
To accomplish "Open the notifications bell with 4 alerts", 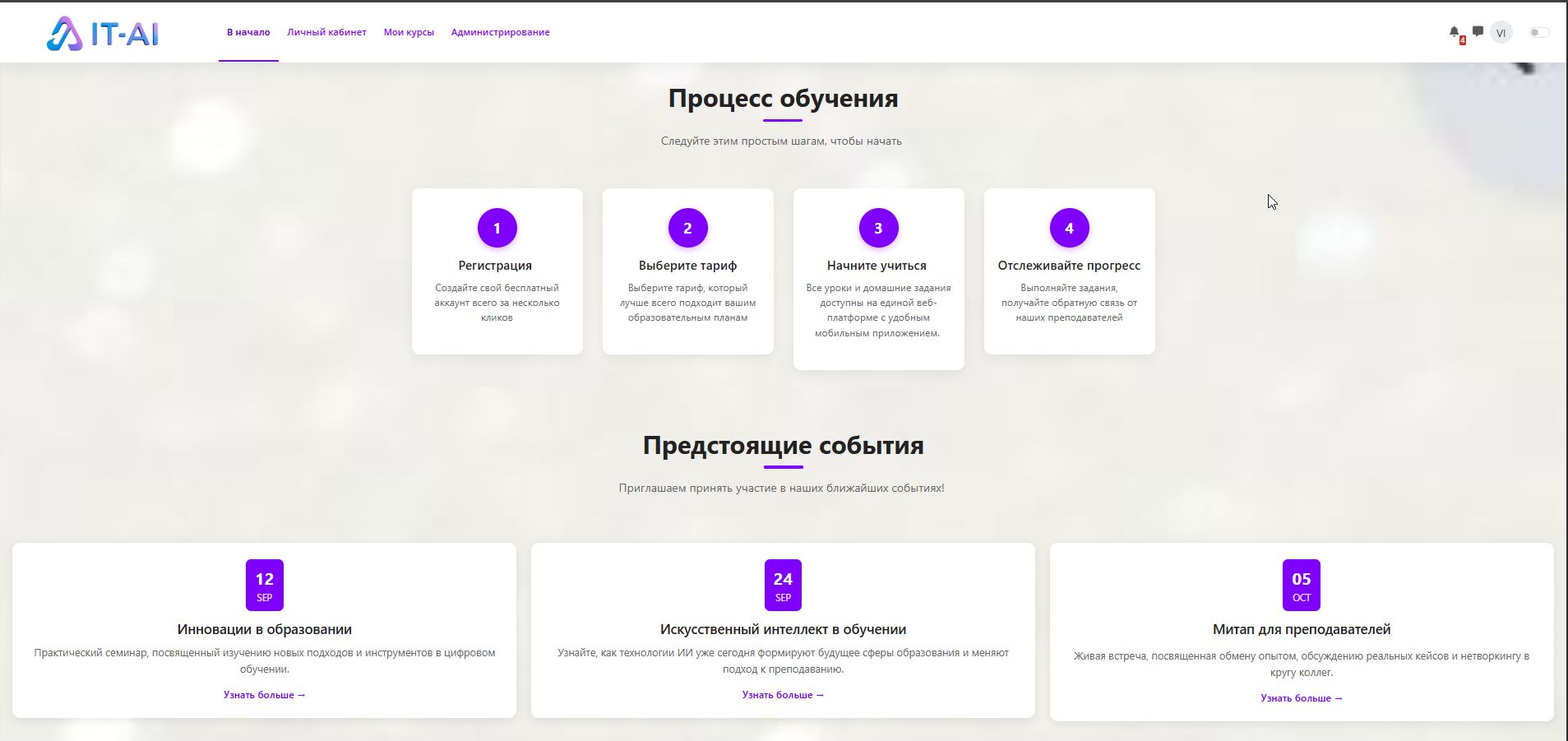I will 1452,32.
